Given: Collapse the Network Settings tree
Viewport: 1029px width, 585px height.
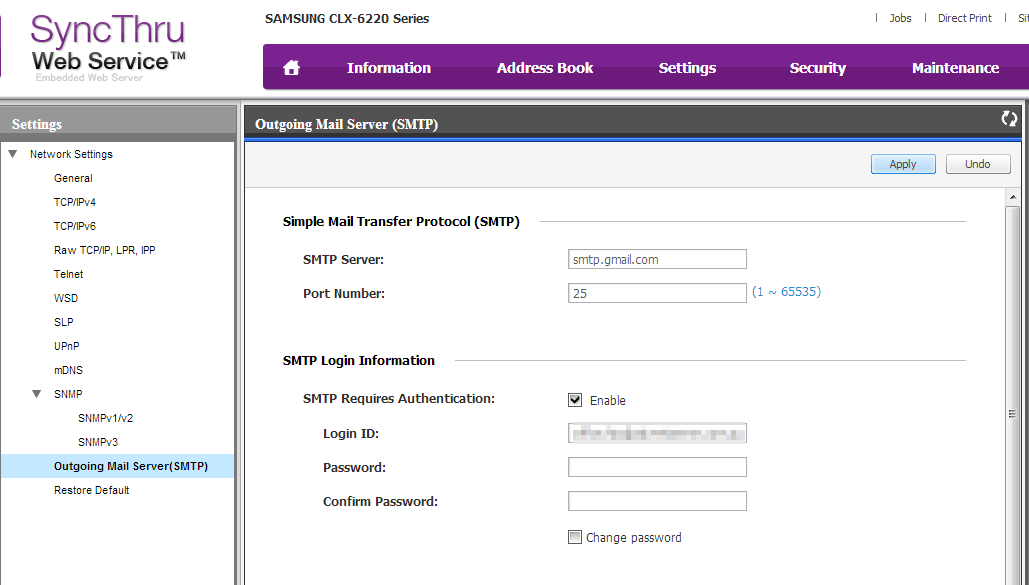Looking at the screenshot, I should pos(13,154).
